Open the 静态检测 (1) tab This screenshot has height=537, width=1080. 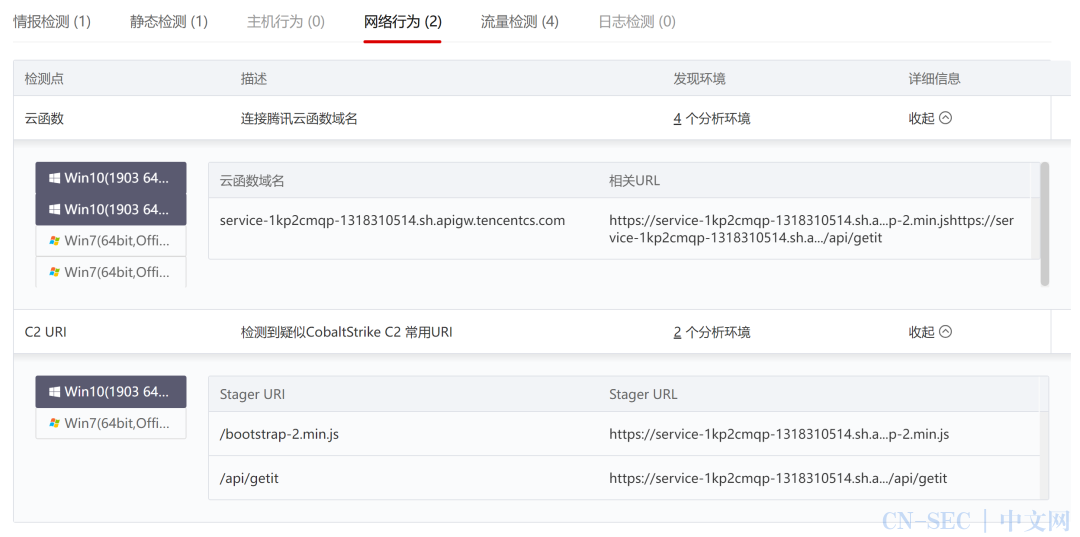(x=169, y=21)
